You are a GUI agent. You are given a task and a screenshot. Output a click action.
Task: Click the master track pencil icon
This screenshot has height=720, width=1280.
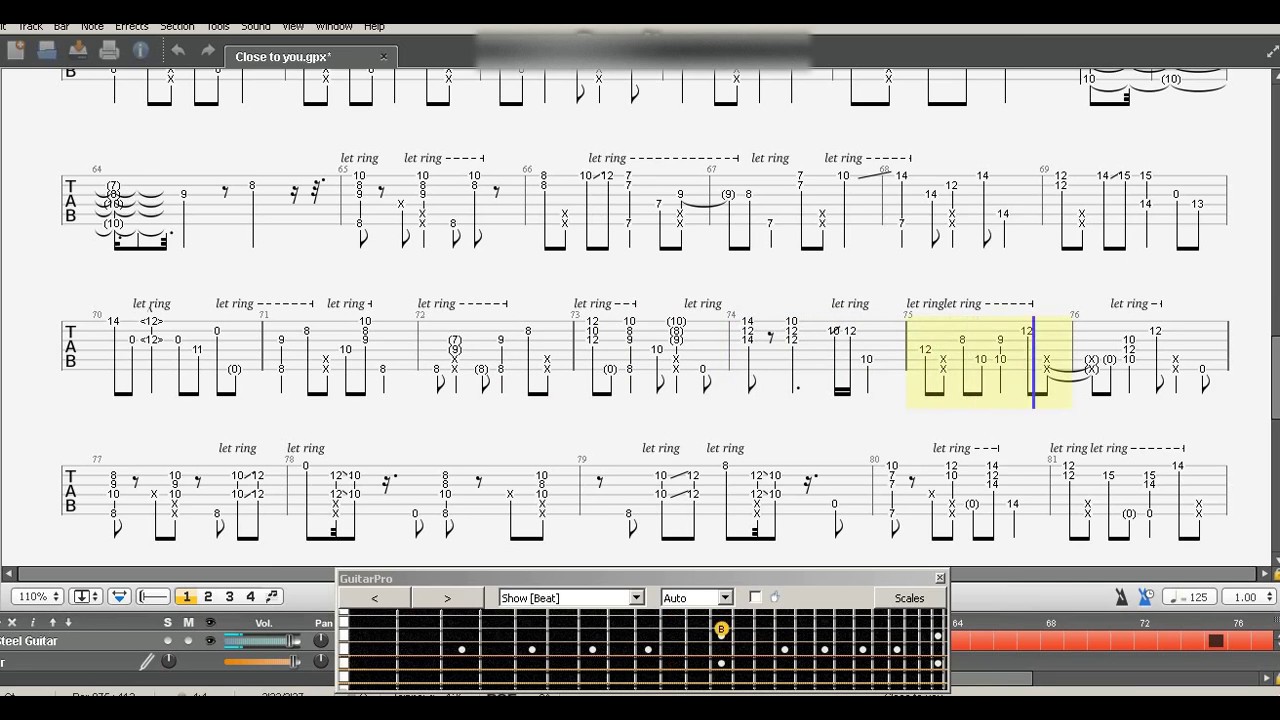pyautogui.click(x=147, y=661)
